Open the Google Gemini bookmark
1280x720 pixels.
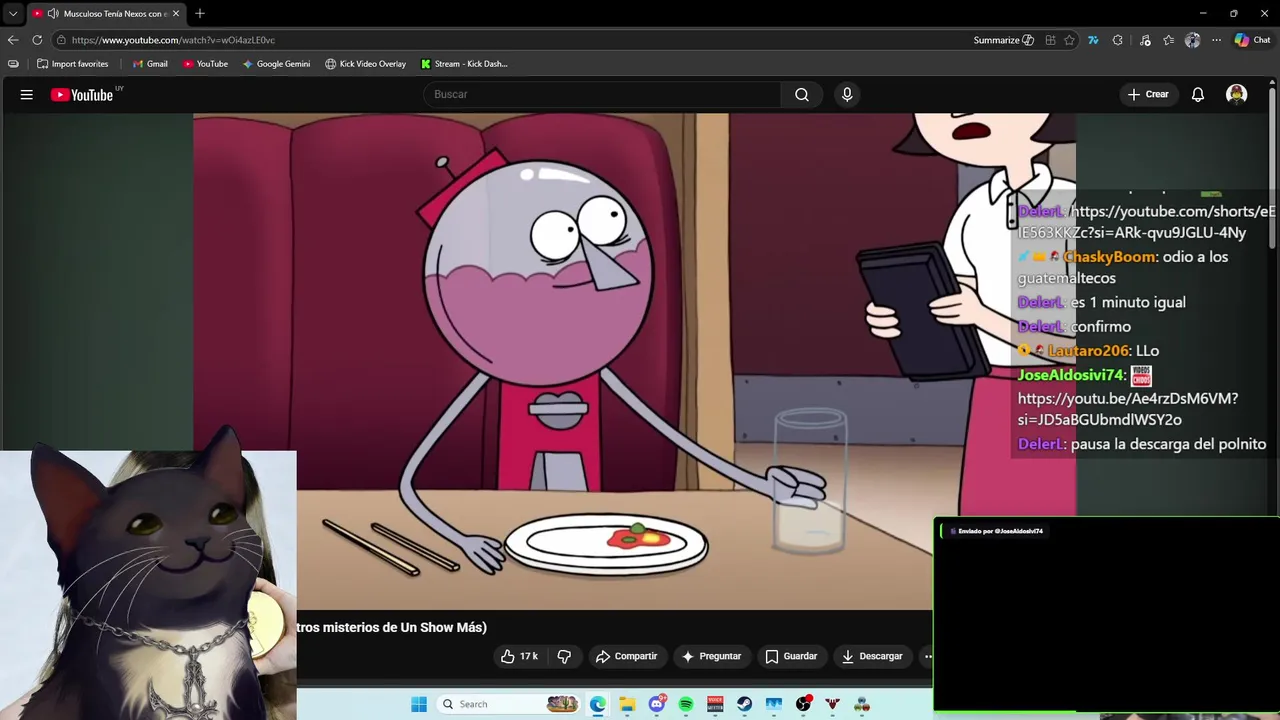tap(276, 64)
